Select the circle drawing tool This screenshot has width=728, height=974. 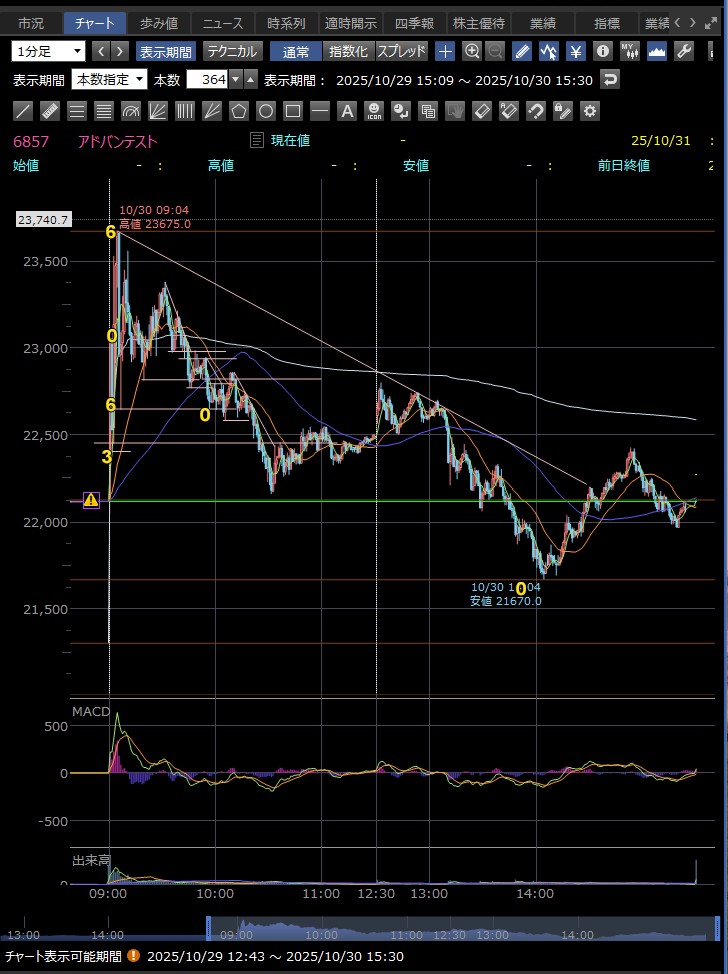click(x=265, y=111)
